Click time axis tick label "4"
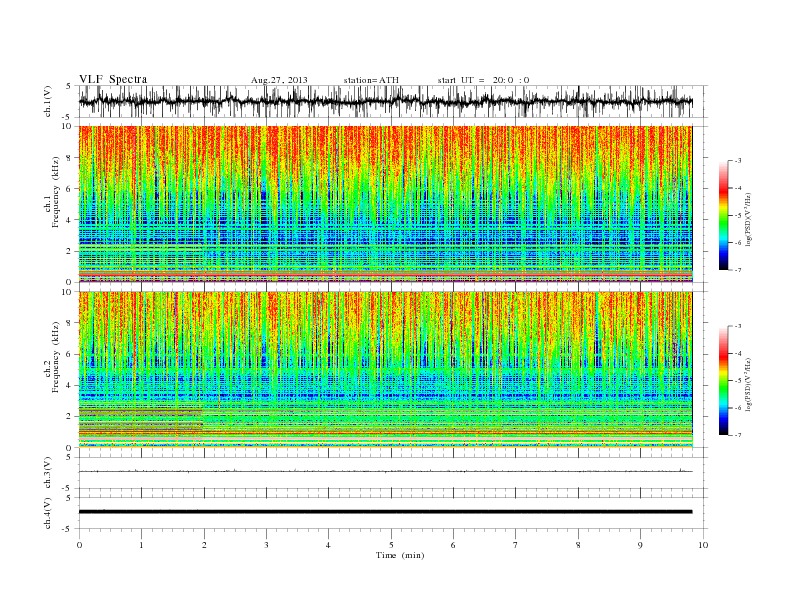 (328, 545)
